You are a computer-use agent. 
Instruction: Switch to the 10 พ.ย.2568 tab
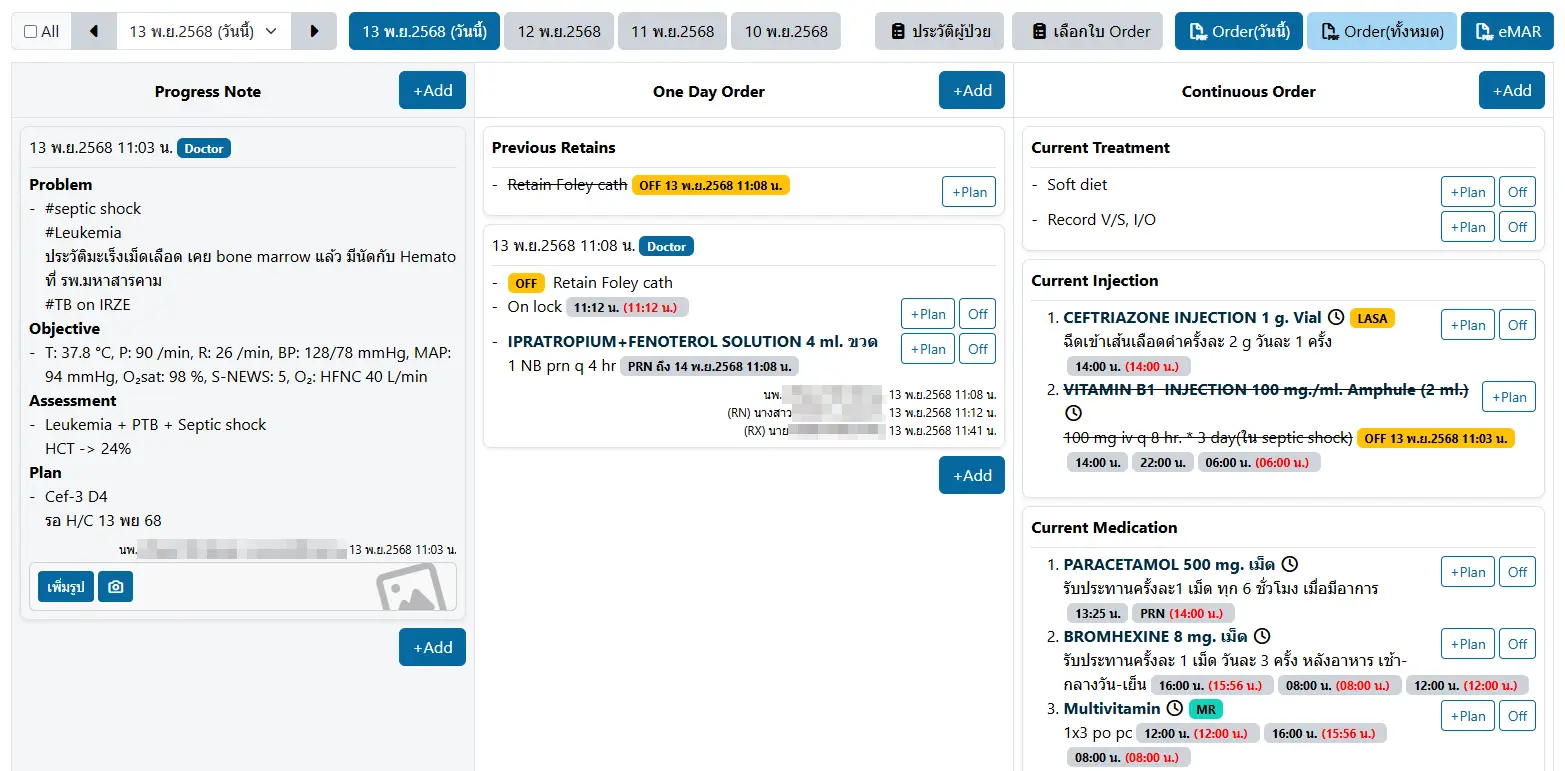pos(786,31)
